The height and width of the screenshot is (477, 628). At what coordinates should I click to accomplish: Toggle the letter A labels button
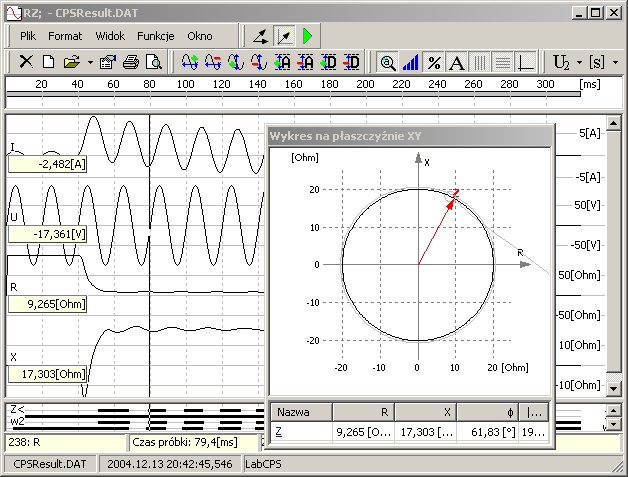click(x=457, y=62)
